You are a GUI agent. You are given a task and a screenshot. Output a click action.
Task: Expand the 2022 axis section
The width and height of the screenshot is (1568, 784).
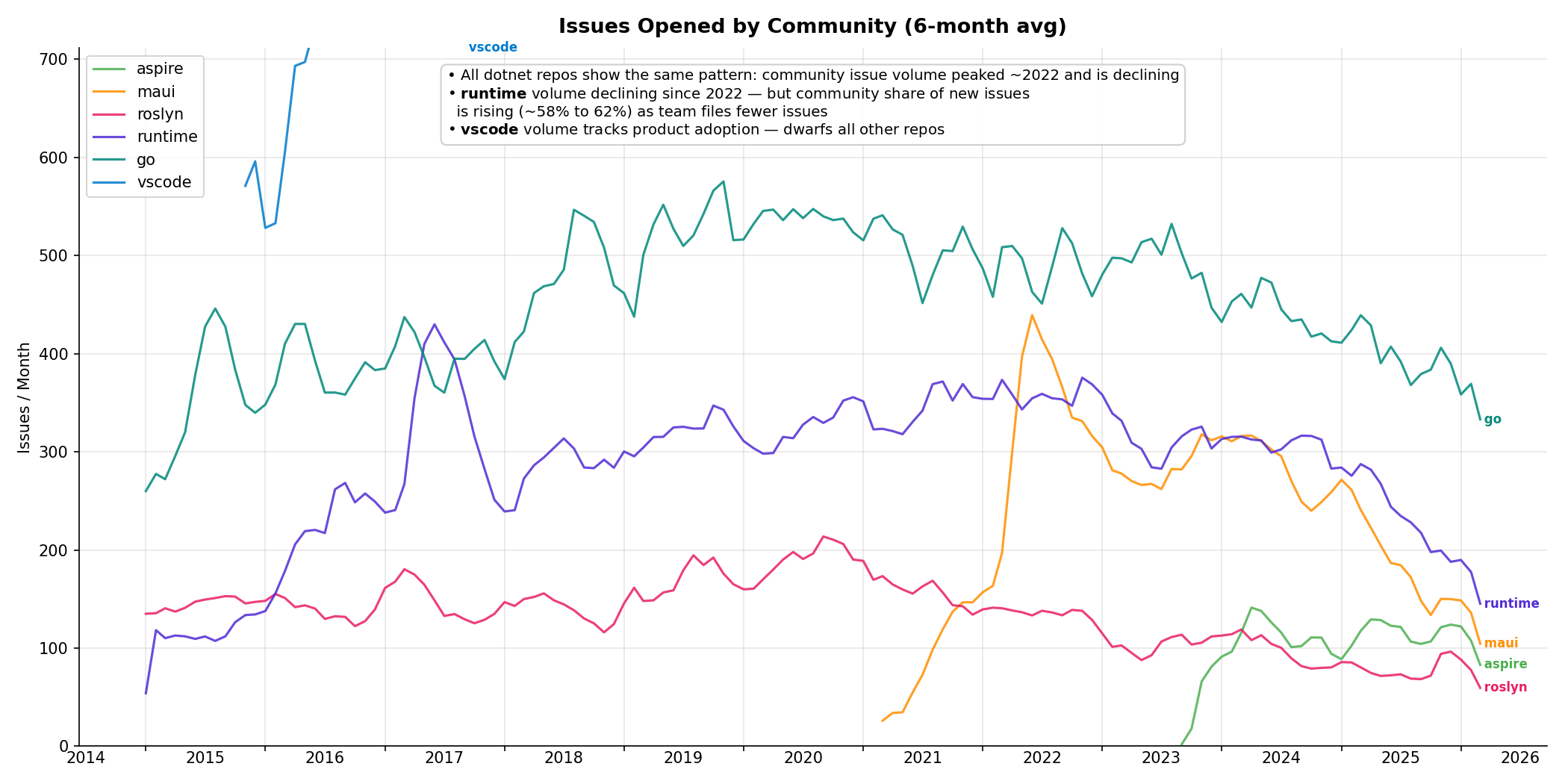(x=1040, y=756)
